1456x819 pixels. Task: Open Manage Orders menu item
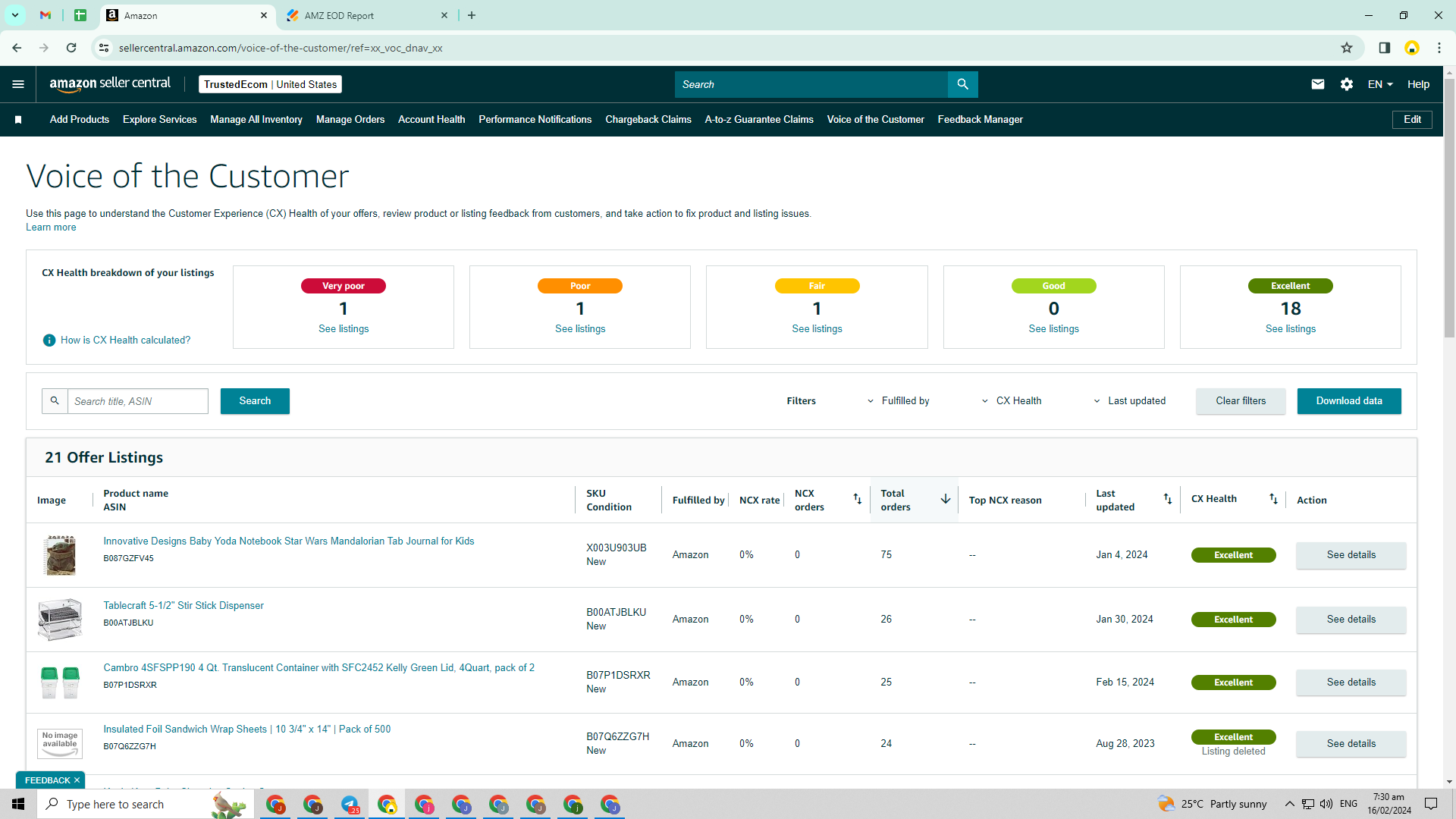click(x=350, y=120)
